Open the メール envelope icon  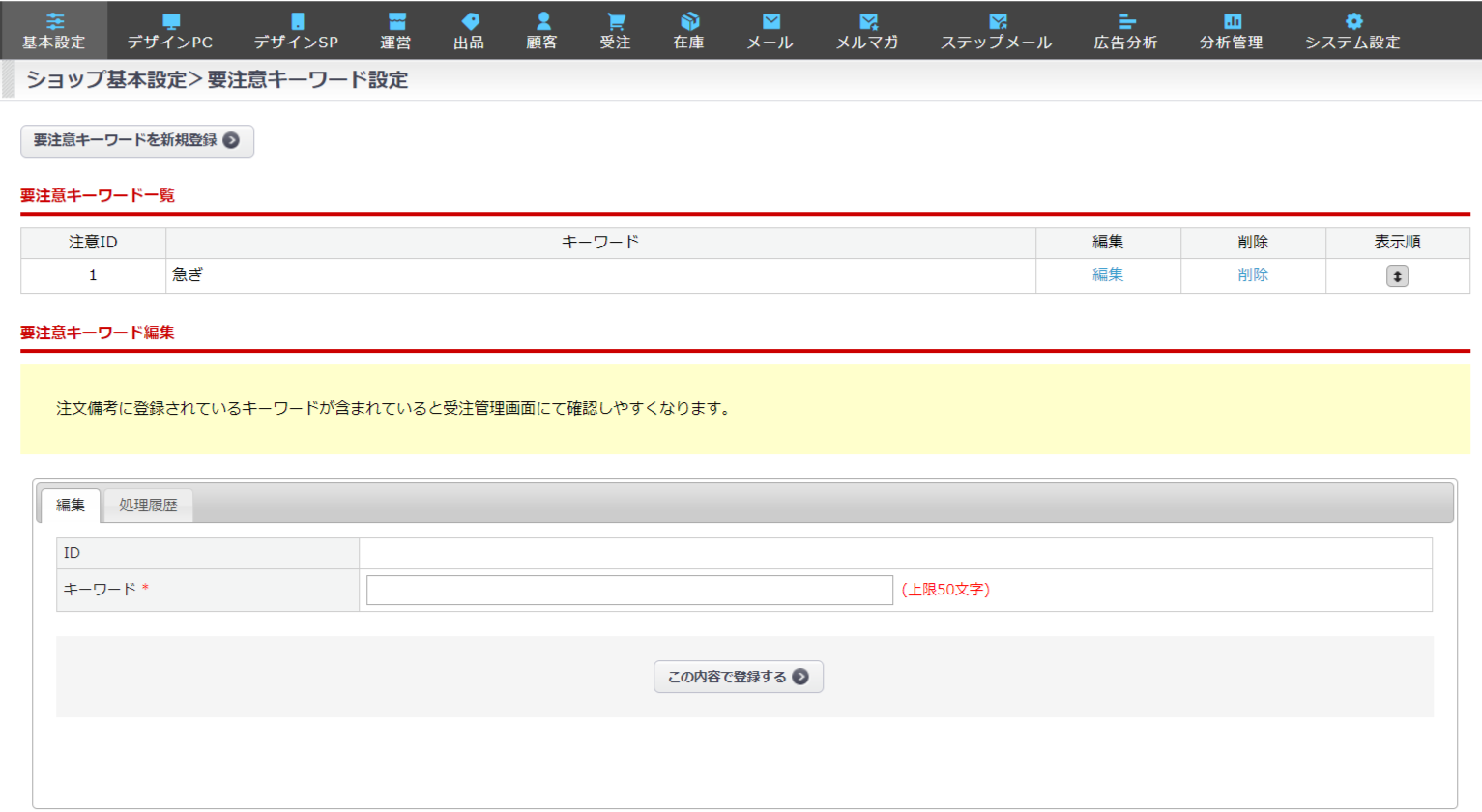click(x=770, y=21)
